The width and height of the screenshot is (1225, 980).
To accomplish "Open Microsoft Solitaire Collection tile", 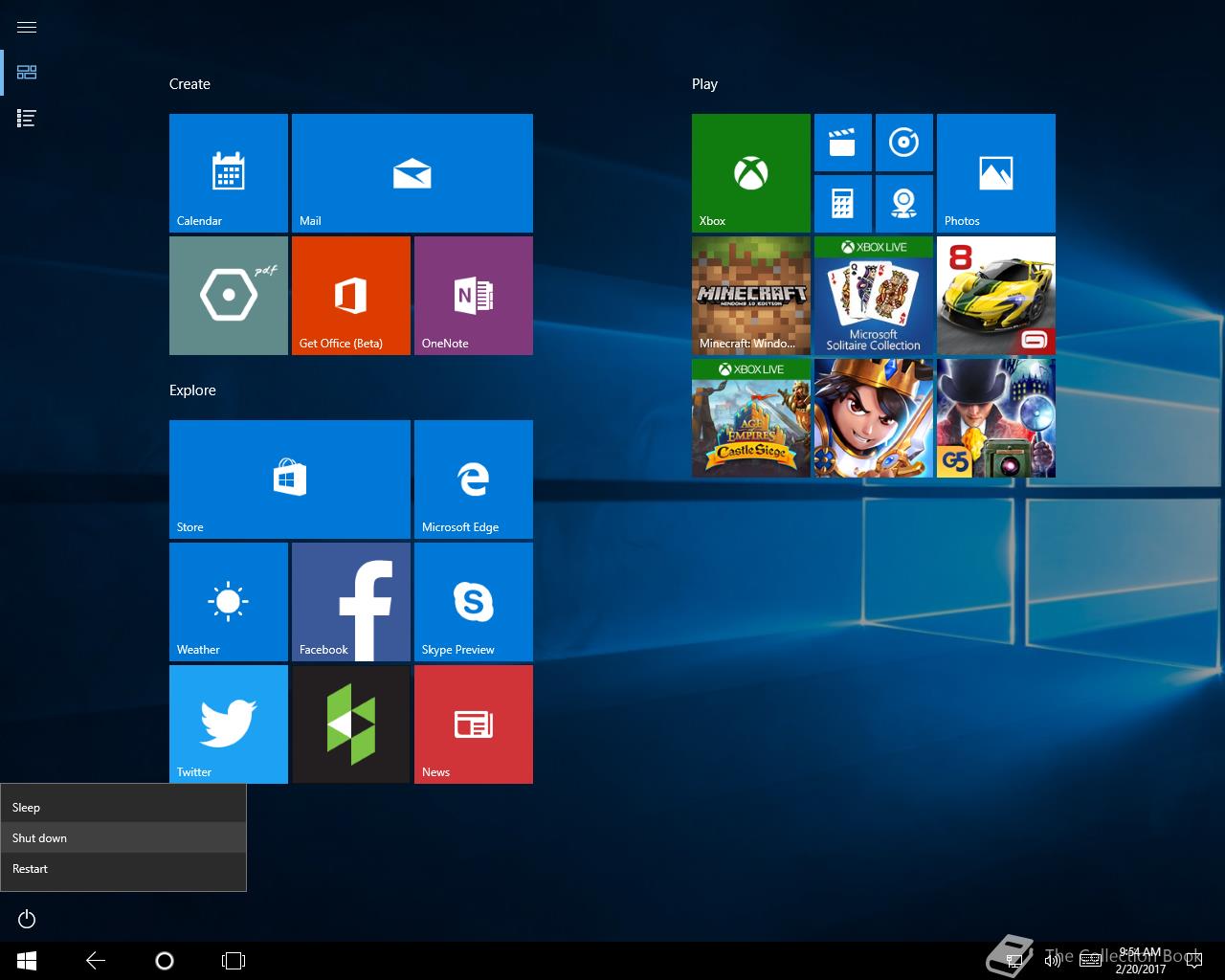I will click(x=874, y=296).
